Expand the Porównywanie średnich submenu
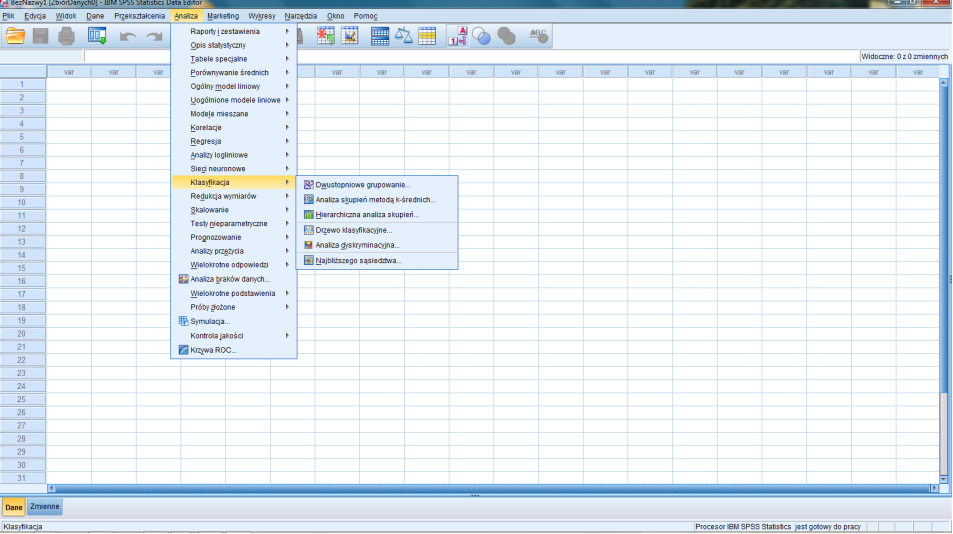Image resolution: width=953 pixels, height=534 pixels. tap(234, 72)
